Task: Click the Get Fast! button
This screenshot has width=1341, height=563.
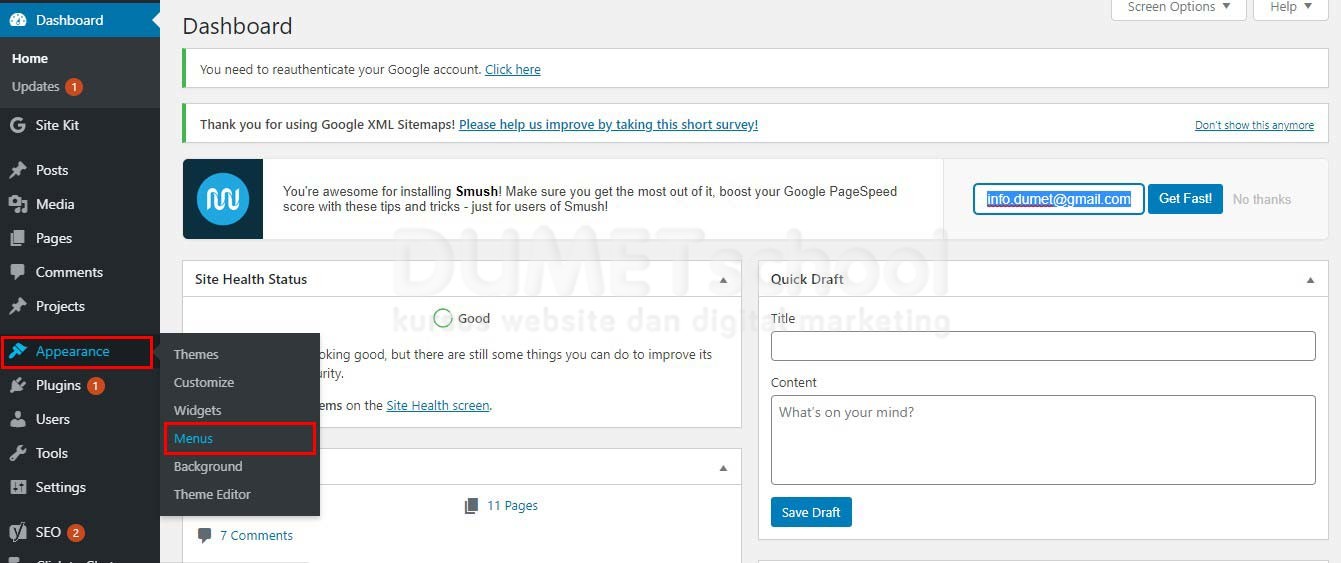Action: 1185,199
